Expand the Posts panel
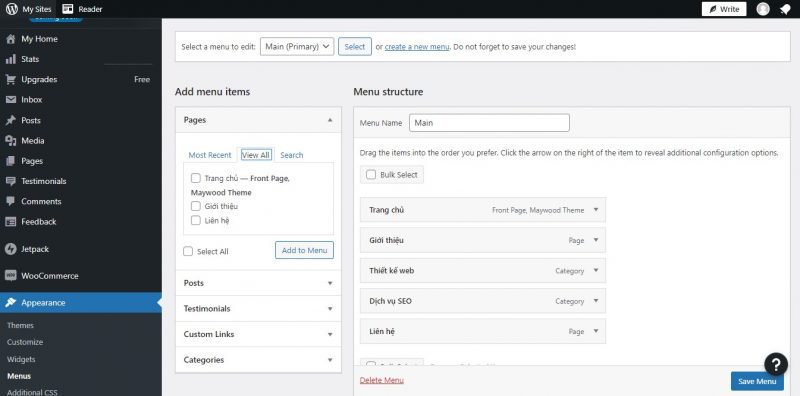This screenshot has height=396, width=800. (258, 283)
